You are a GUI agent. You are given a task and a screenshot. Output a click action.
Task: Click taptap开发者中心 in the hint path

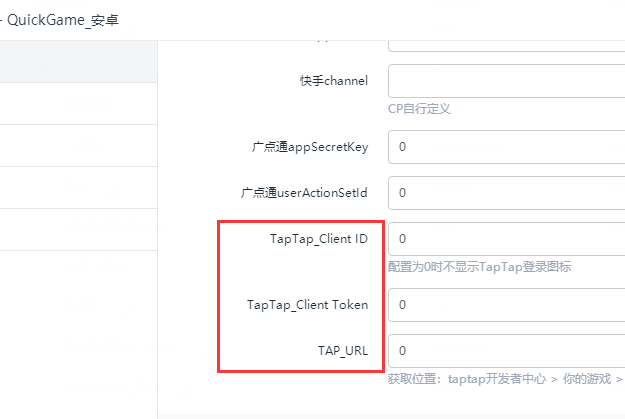pos(497,379)
